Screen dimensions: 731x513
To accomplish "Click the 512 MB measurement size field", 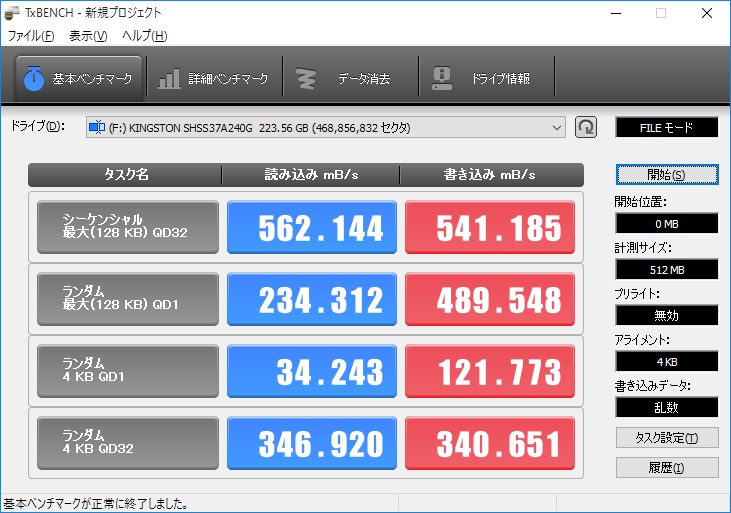I will click(x=667, y=270).
